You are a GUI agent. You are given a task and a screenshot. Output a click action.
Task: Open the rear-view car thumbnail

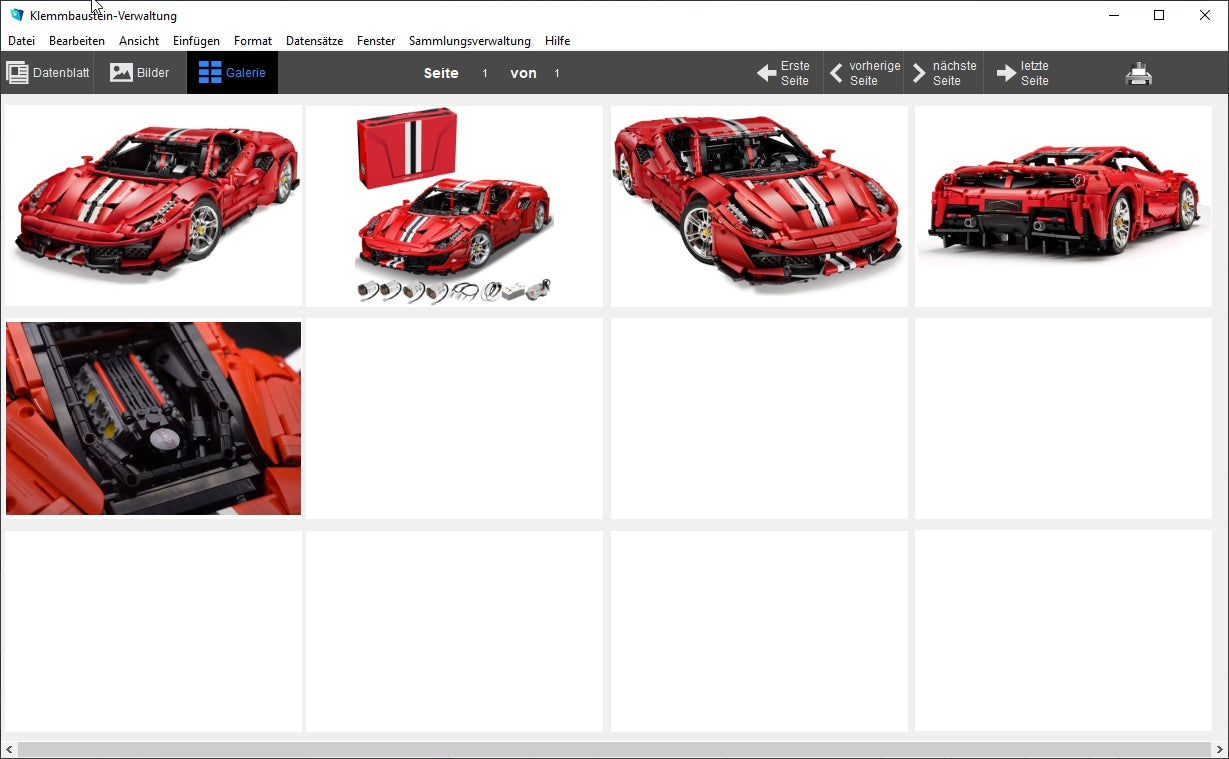point(1063,205)
